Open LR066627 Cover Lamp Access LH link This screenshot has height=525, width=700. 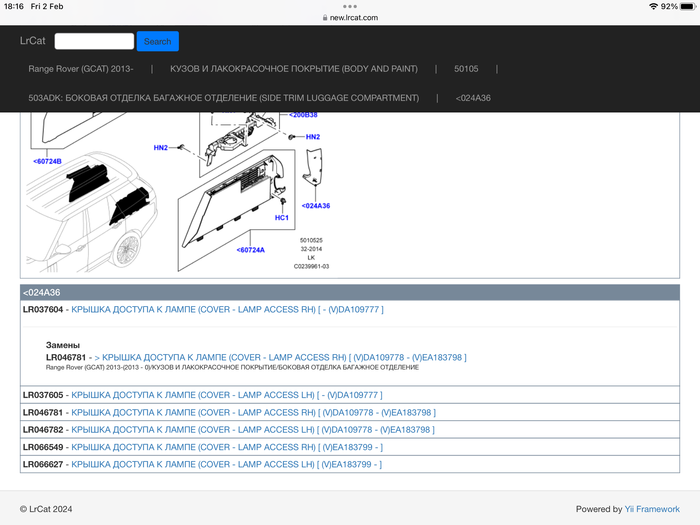coord(226,464)
